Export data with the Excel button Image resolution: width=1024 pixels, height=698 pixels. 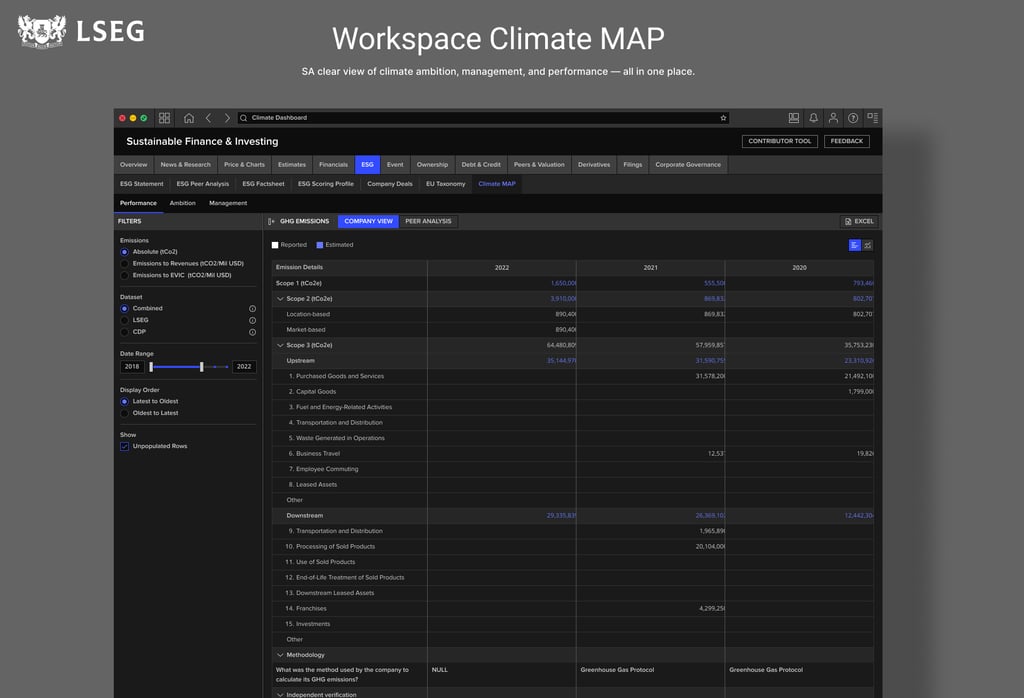coord(858,221)
